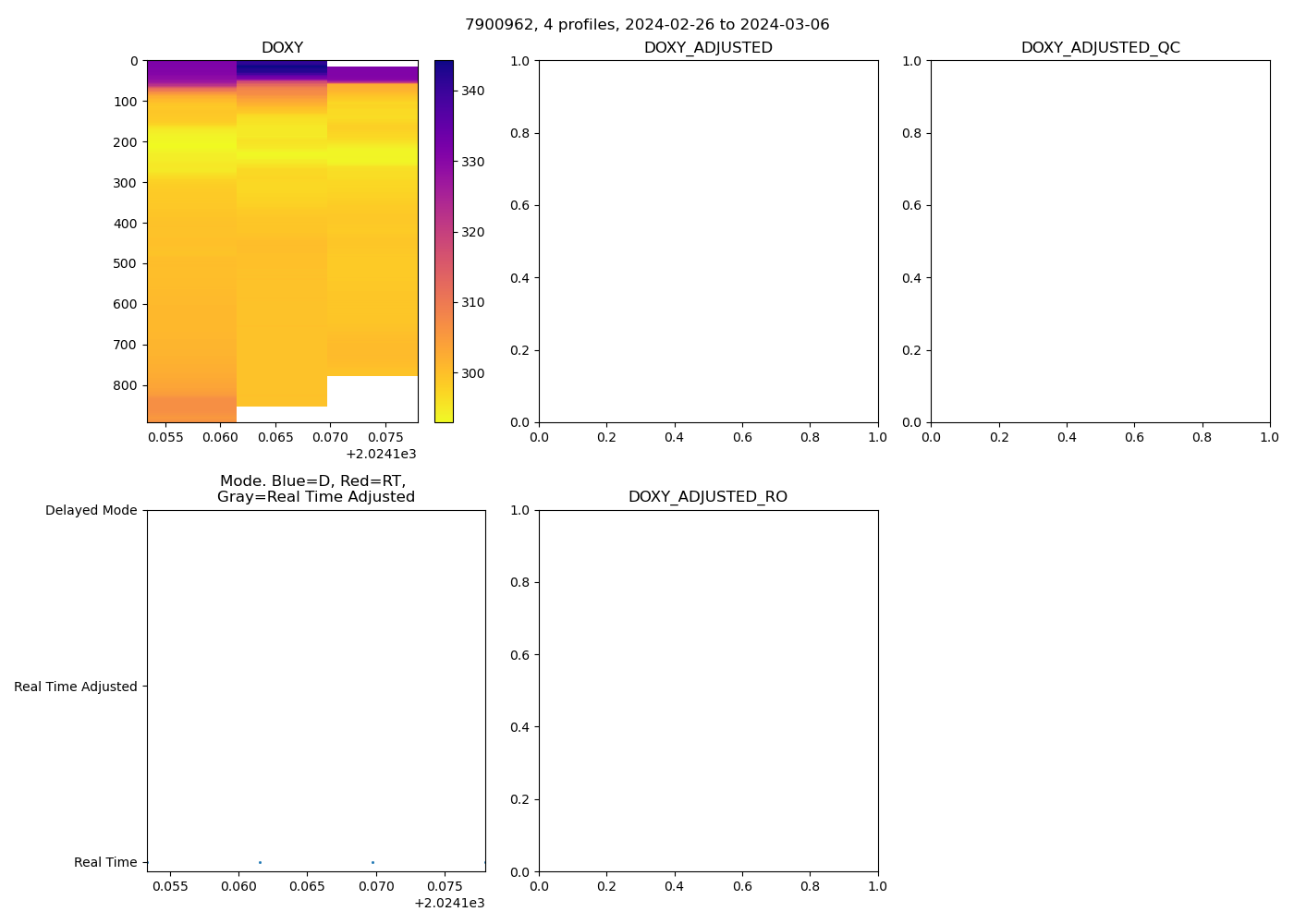Image resolution: width=1294 pixels, height=924 pixels.
Task: Click the 300 tick label on colorbar
Action: point(472,373)
